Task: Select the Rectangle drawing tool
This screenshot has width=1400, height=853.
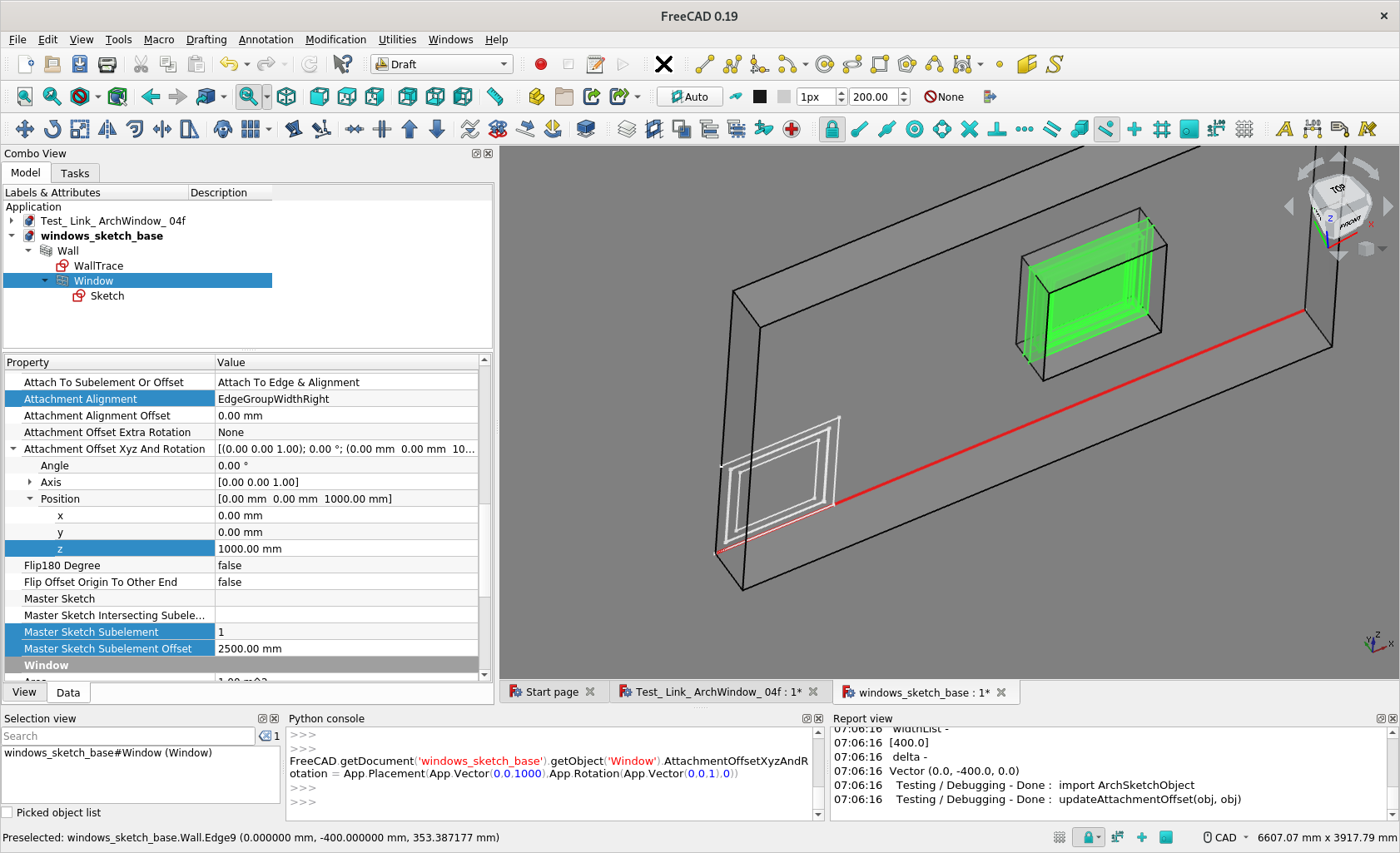Action: 880,64
